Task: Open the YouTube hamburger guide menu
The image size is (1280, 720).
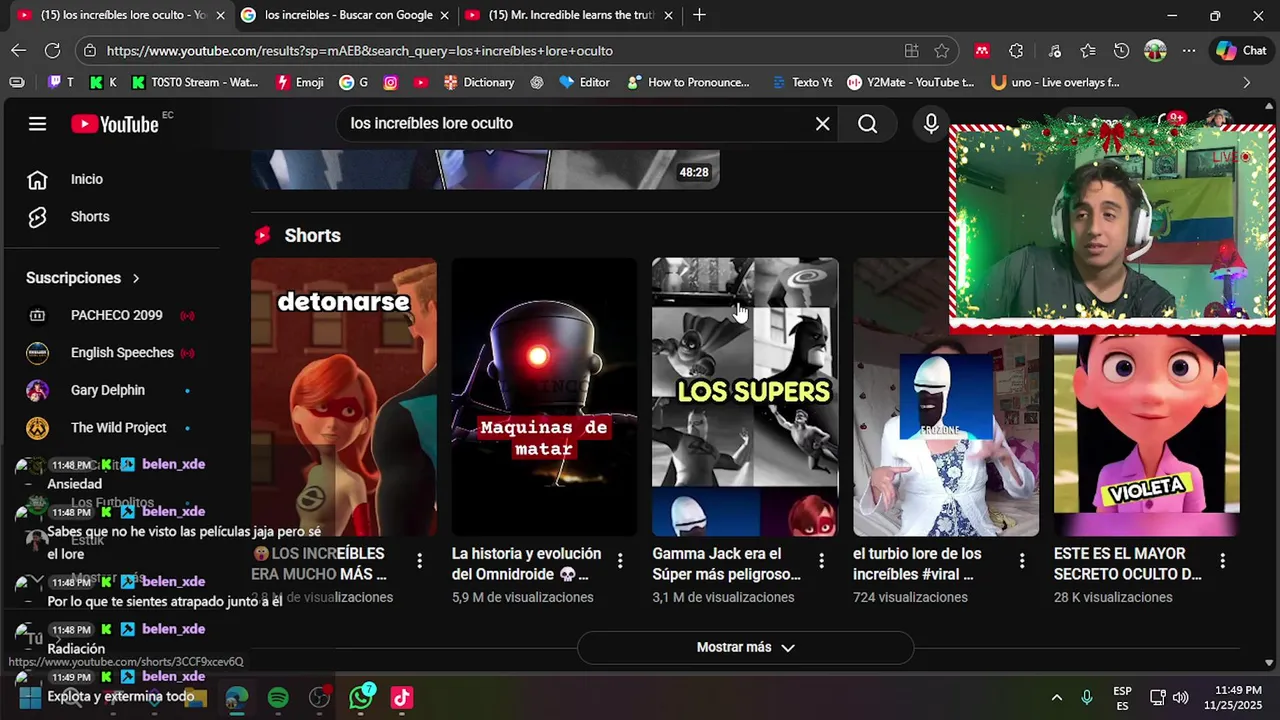Action: point(37,124)
